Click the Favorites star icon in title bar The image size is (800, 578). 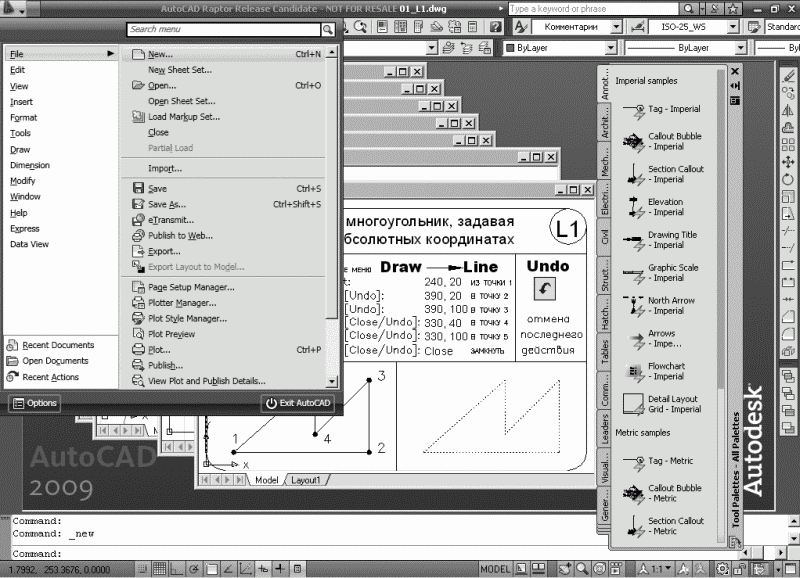(x=733, y=9)
